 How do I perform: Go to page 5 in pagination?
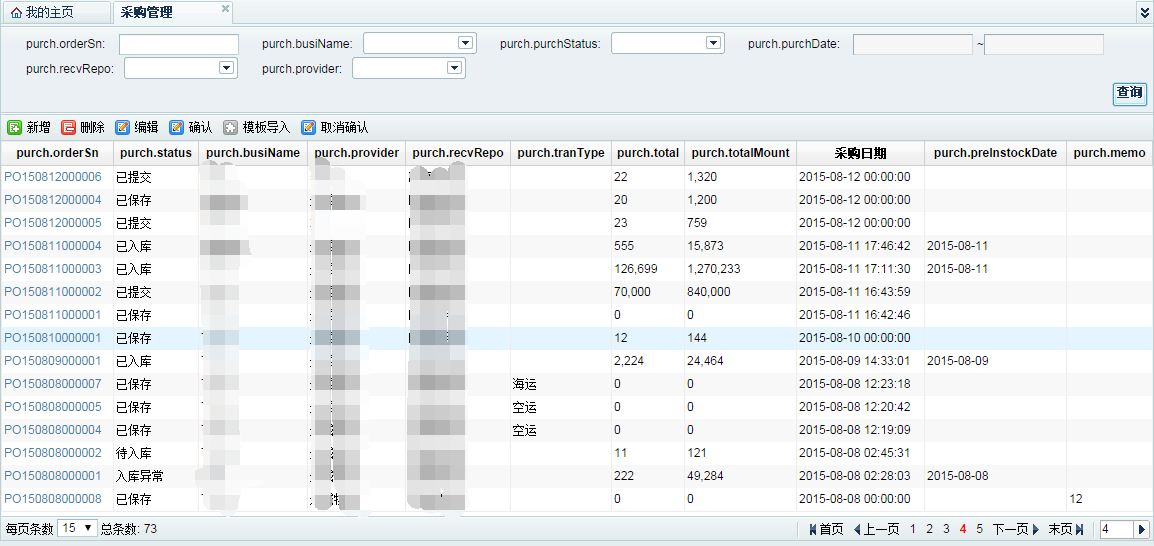pyautogui.click(x=980, y=529)
